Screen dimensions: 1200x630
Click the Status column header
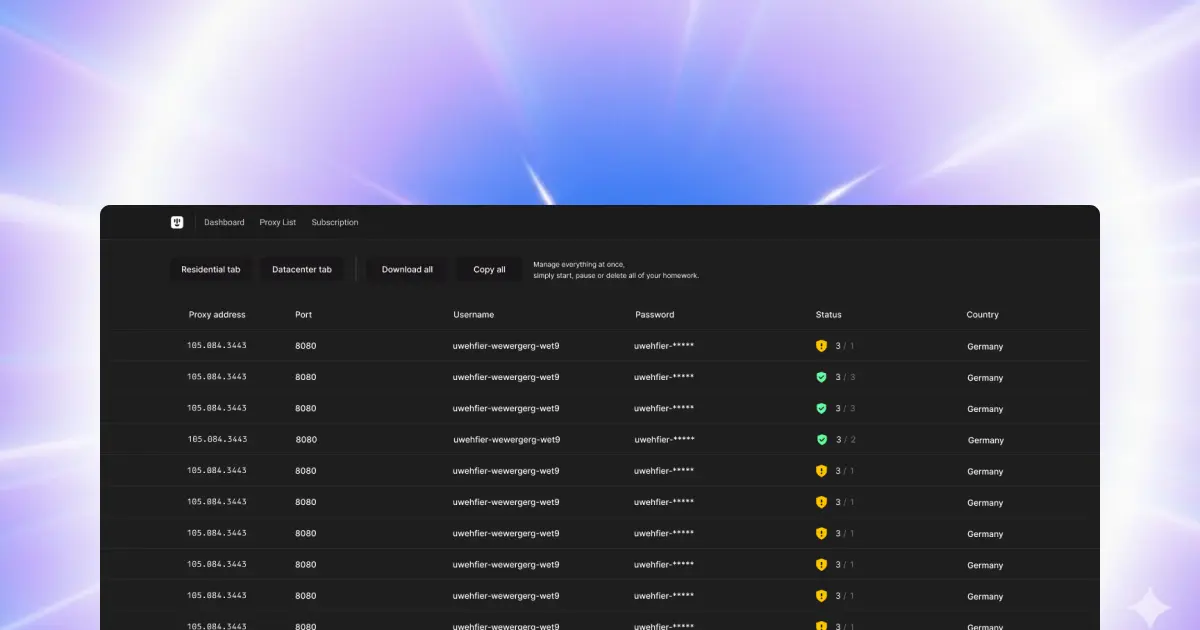828,315
